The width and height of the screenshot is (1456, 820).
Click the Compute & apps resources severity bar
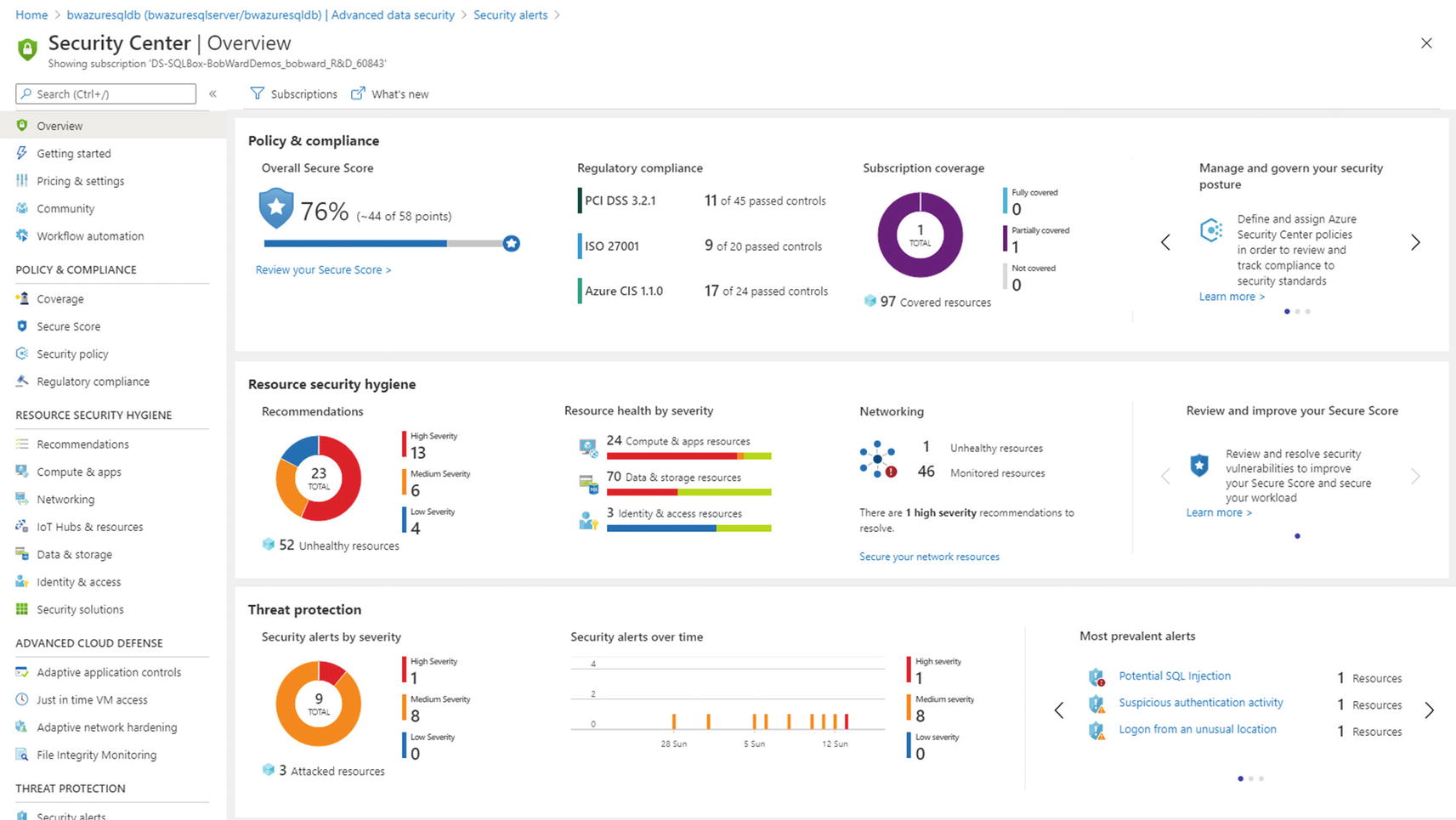click(x=688, y=456)
